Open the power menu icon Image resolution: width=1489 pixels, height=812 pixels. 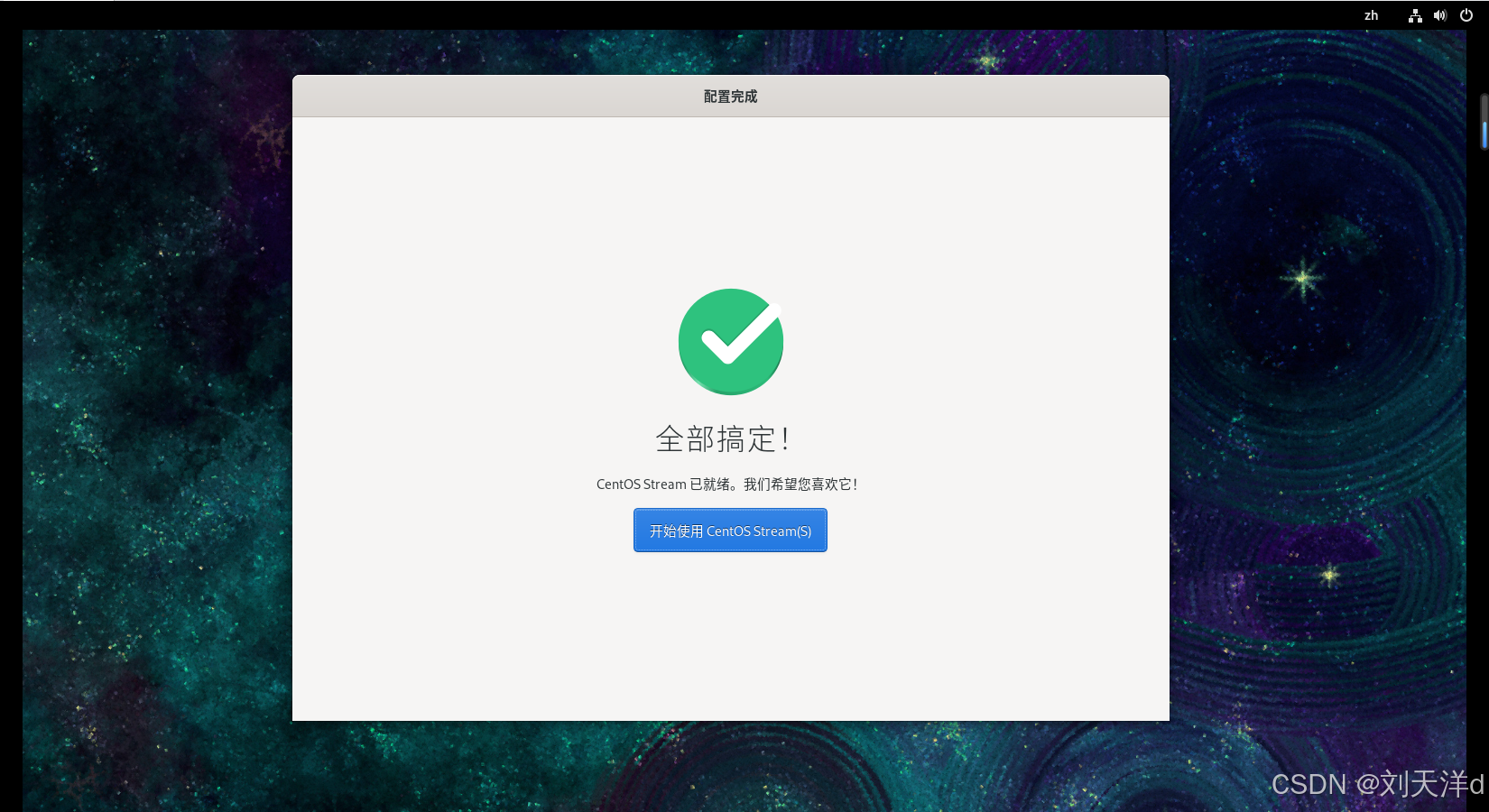[x=1466, y=15]
